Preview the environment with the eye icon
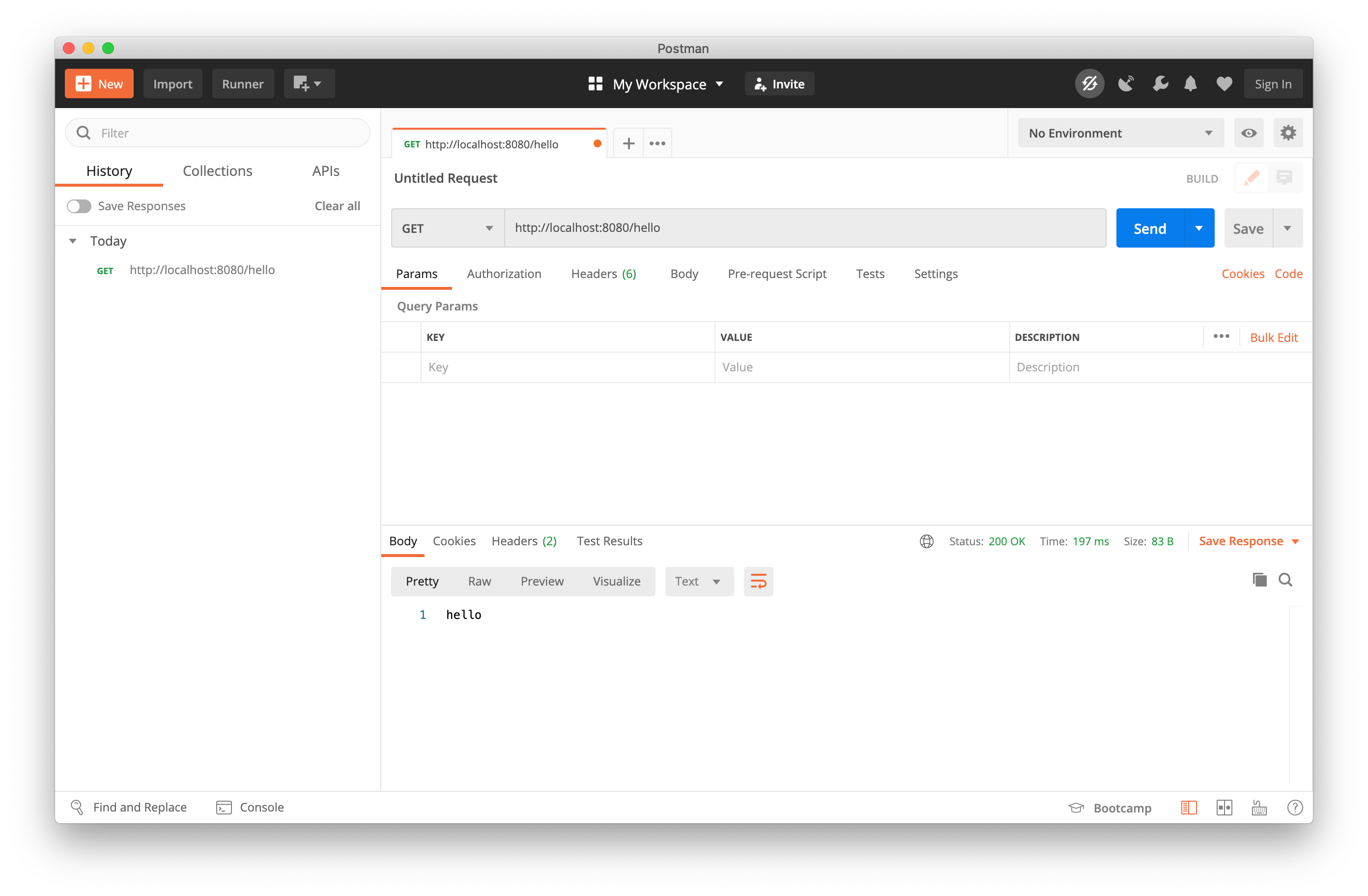This screenshot has width=1368, height=896. 1249,133
